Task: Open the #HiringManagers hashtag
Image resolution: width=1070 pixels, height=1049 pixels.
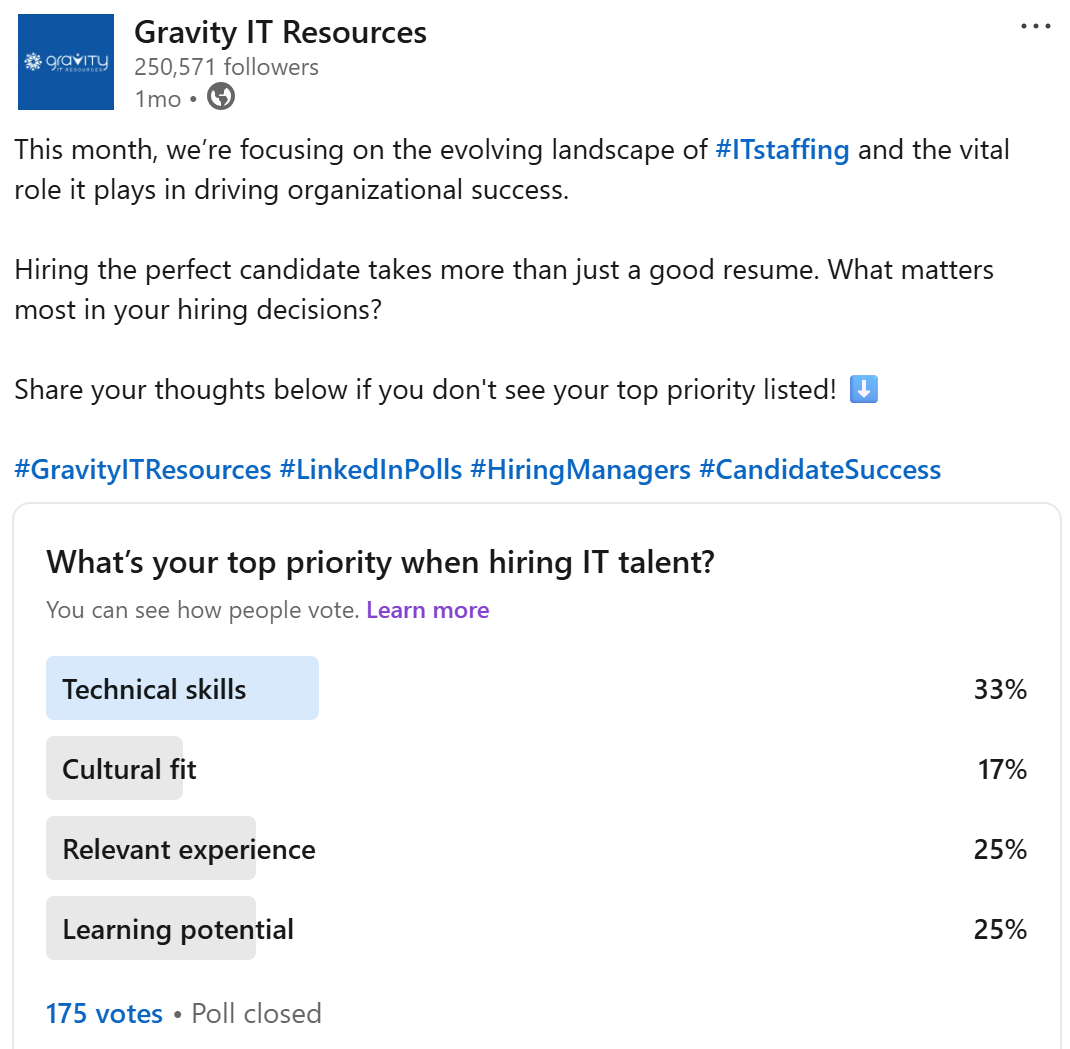Action: [x=580, y=470]
